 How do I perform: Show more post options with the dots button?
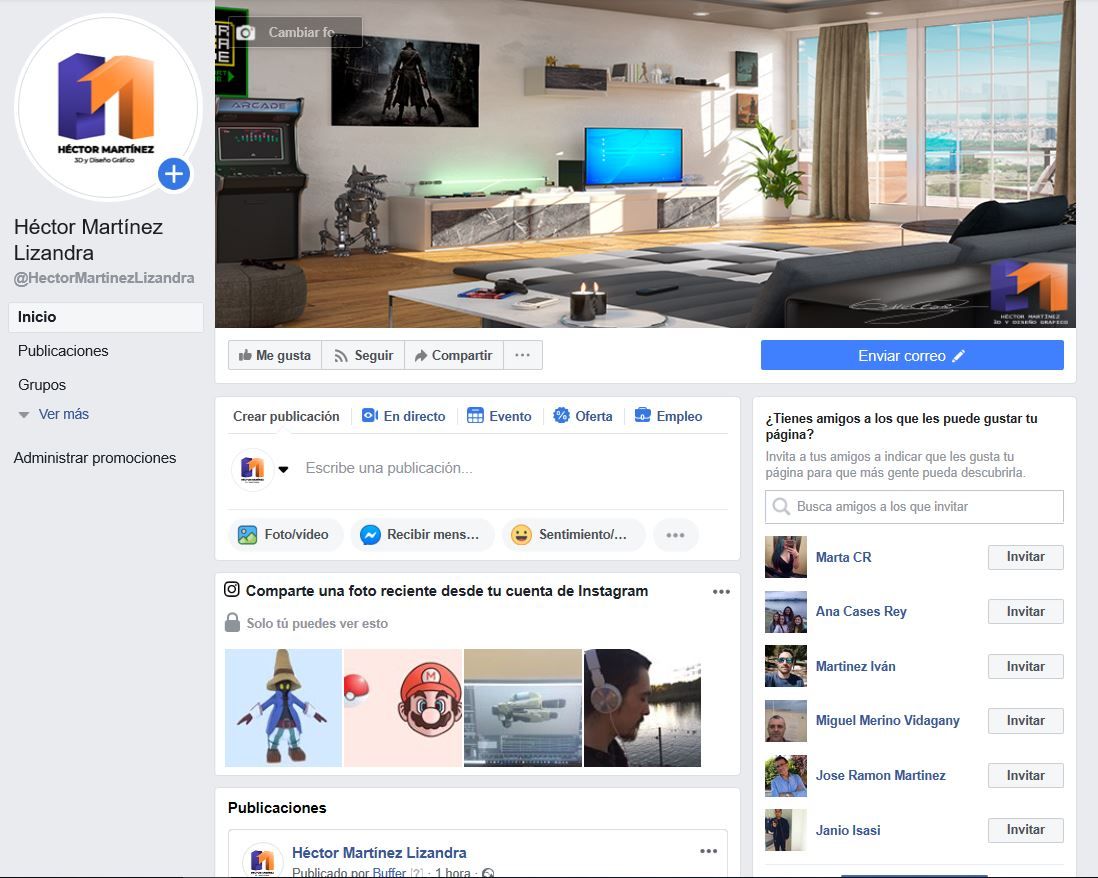675,535
